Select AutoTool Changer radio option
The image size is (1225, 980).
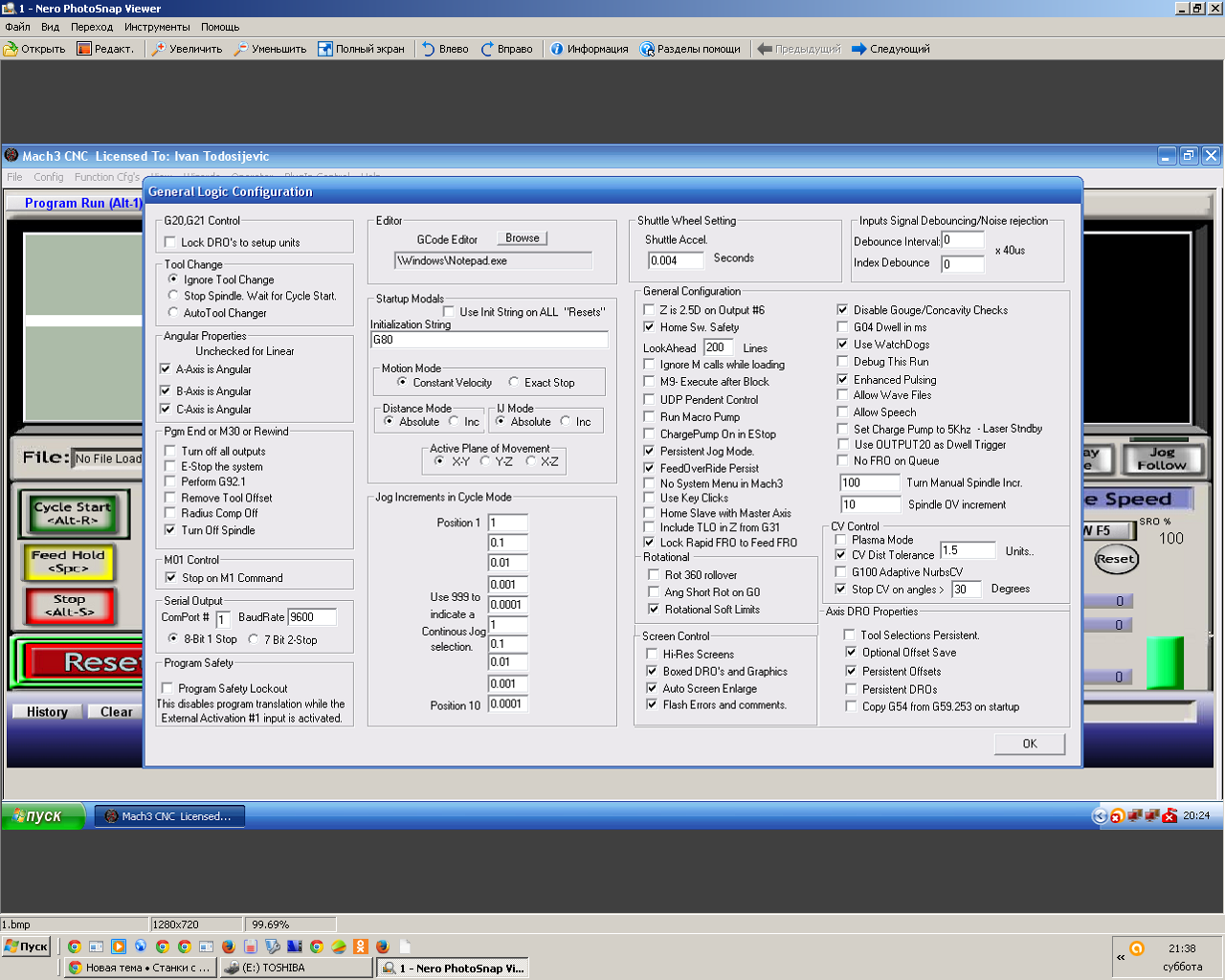tap(173, 313)
